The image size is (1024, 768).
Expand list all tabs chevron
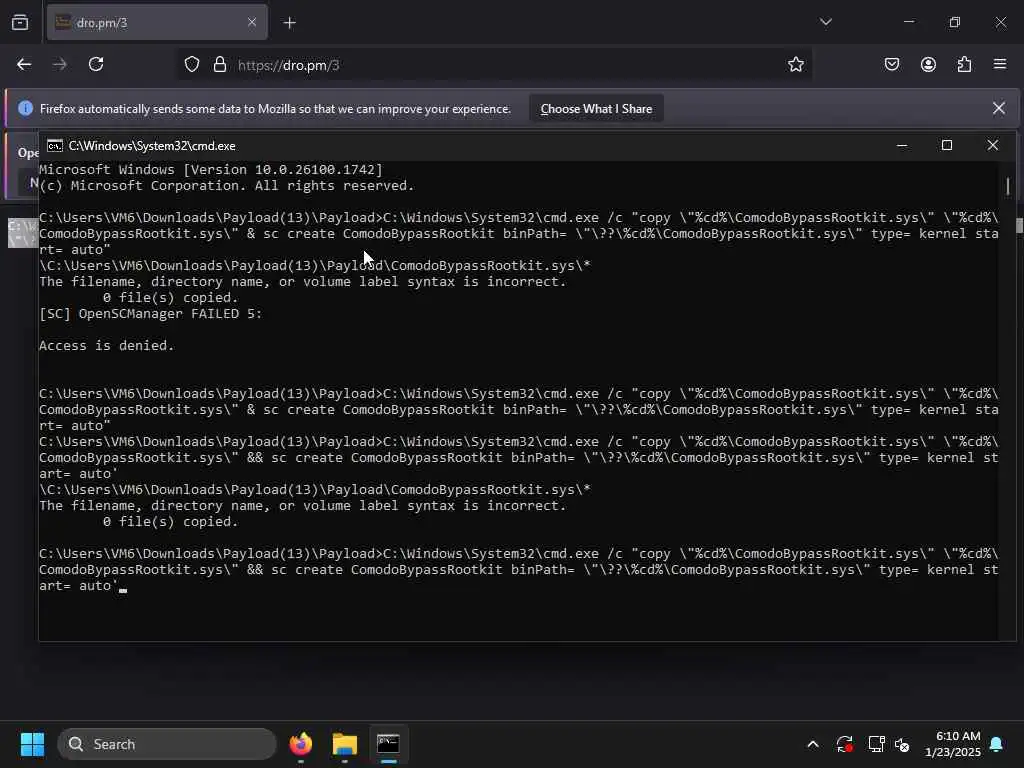tap(825, 22)
